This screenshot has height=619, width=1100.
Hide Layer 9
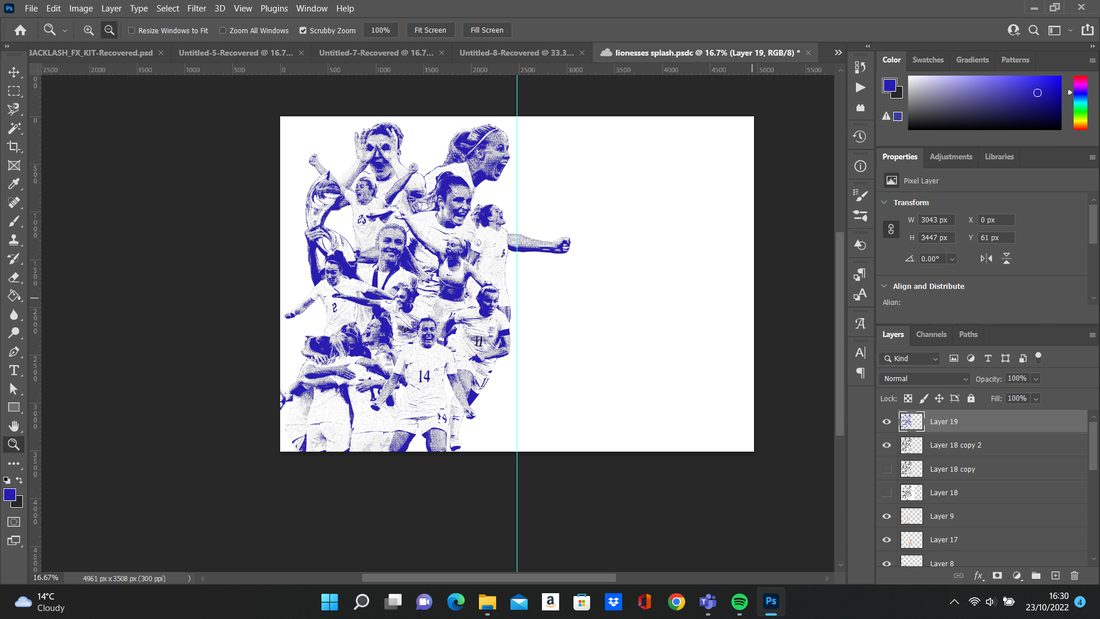click(x=887, y=517)
